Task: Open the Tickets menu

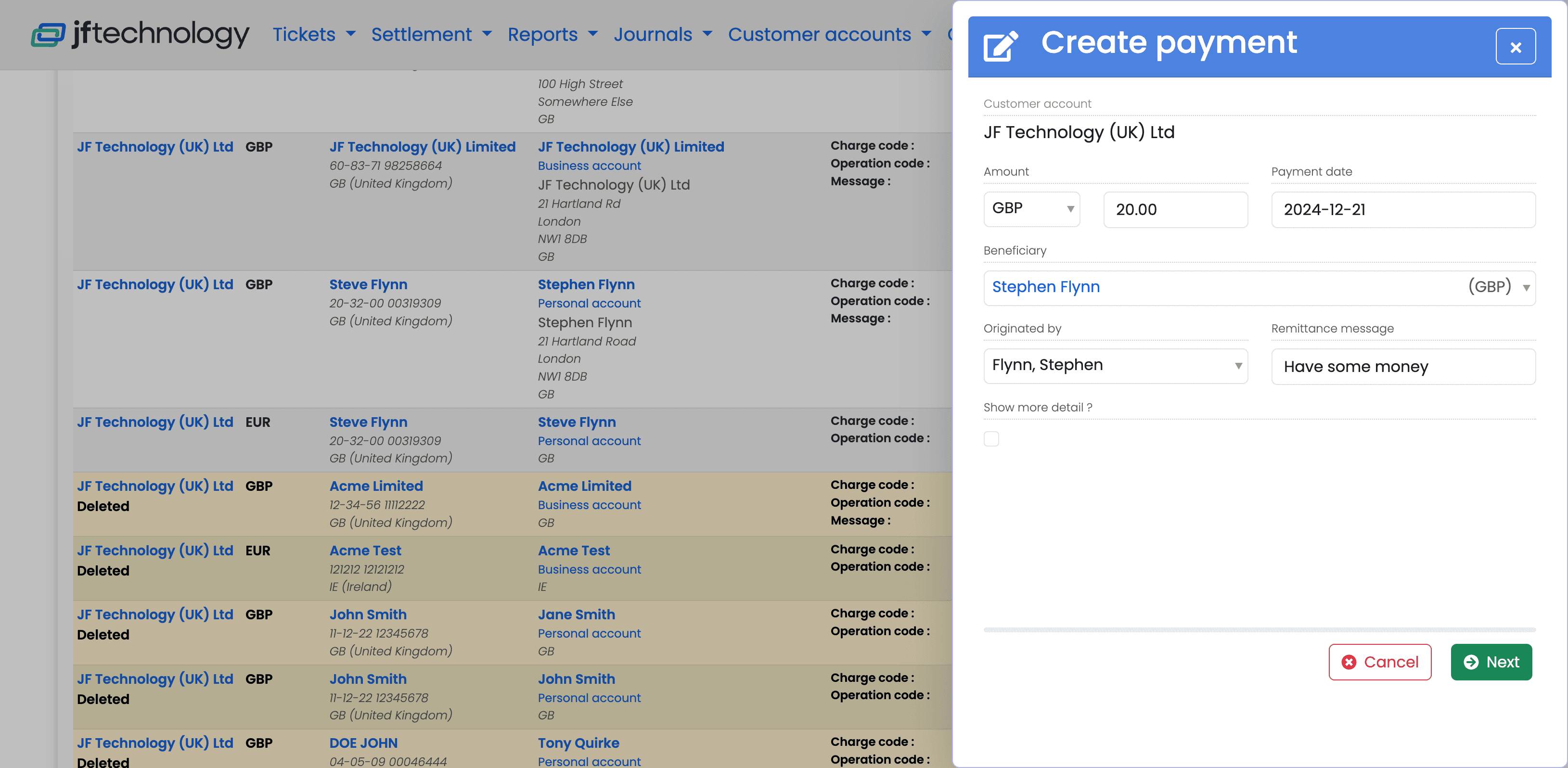Action: click(x=313, y=35)
